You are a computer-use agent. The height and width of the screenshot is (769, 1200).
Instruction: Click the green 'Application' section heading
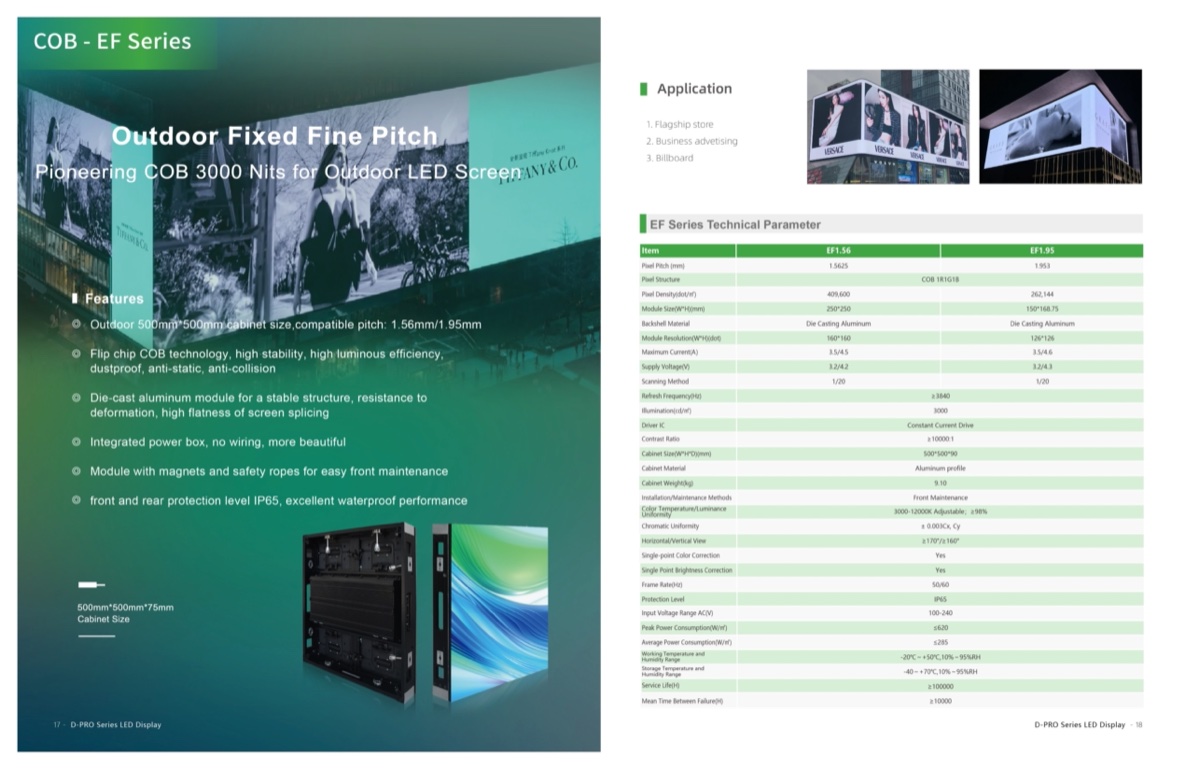[694, 89]
